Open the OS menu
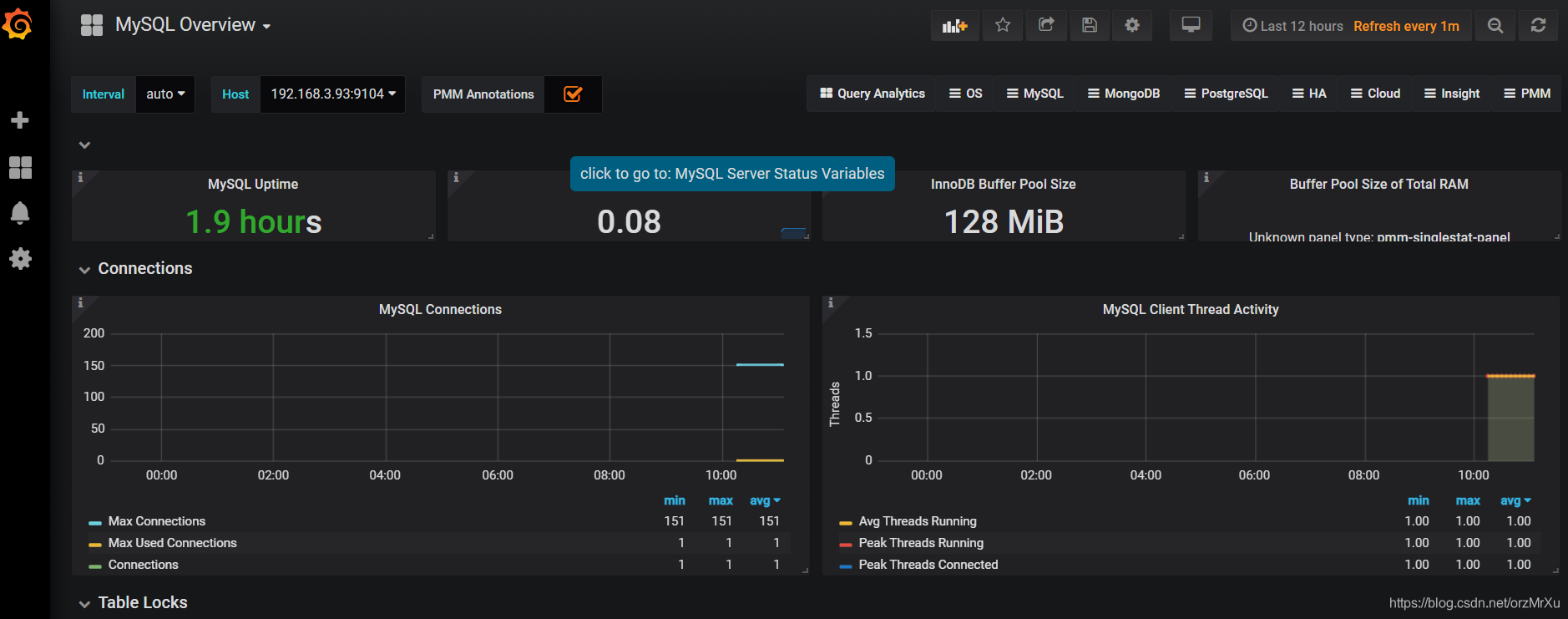Screen dimensions: 1568x619 966,94
